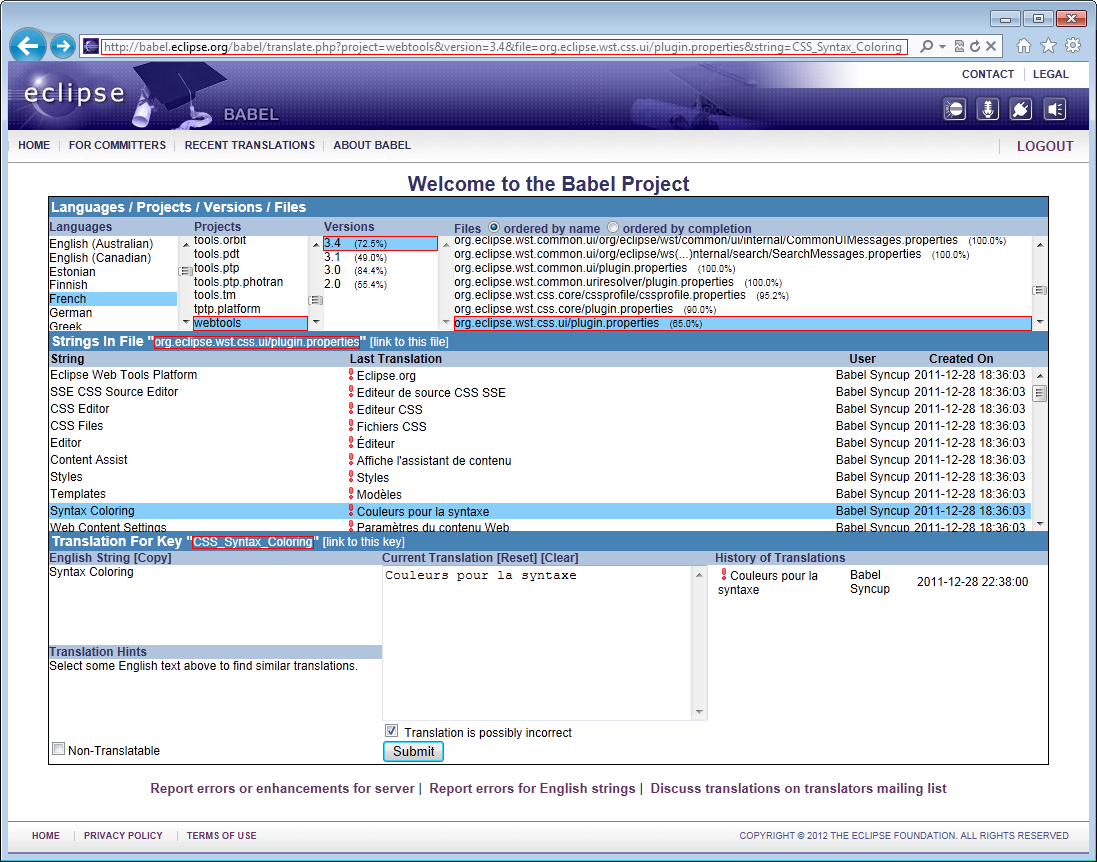Select the 'SSE CSS Source Editor' string row
1097x862 pixels.
(x=539, y=392)
